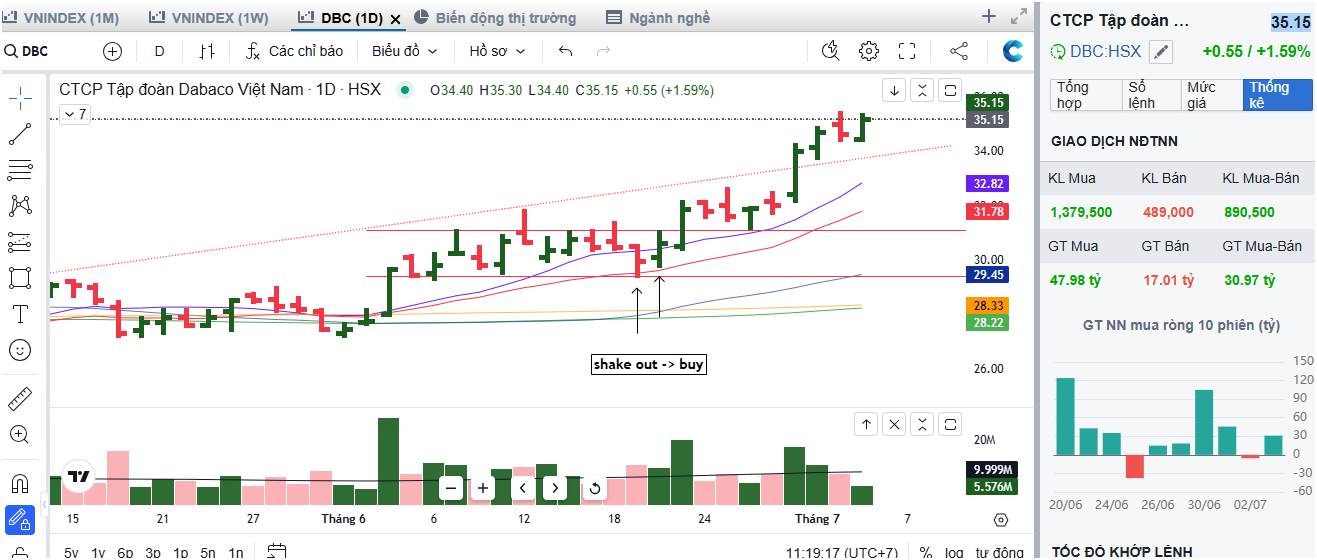Click the 11:19:17 (UTC+7) timezone selector
Image resolution: width=1317 pixels, height=560 pixels.
pyautogui.click(x=842, y=552)
